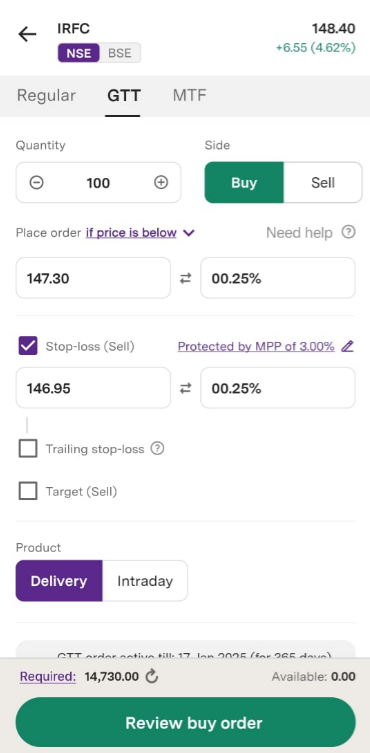
Task: Swap stop-loss price and percentage icon
Action: pyautogui.click(x=185, y=388)
